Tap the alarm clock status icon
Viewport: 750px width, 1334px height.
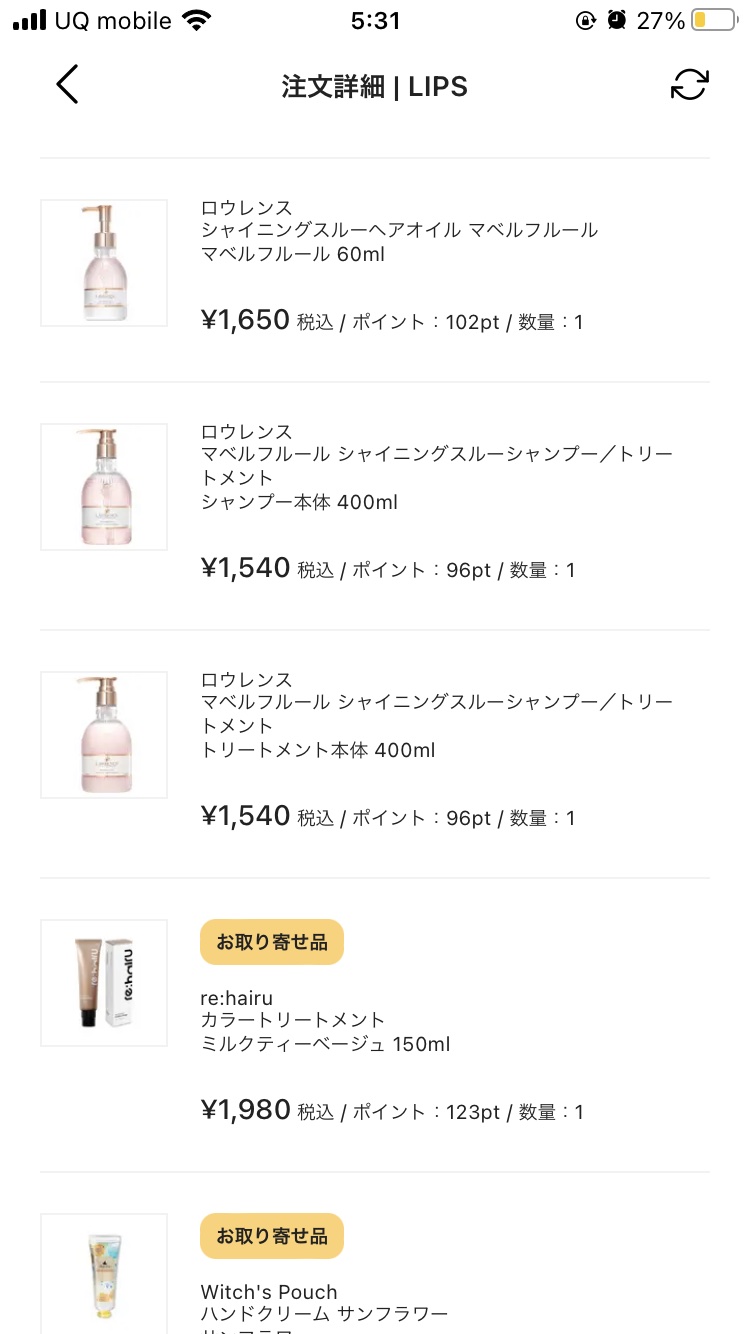point(617,21)
